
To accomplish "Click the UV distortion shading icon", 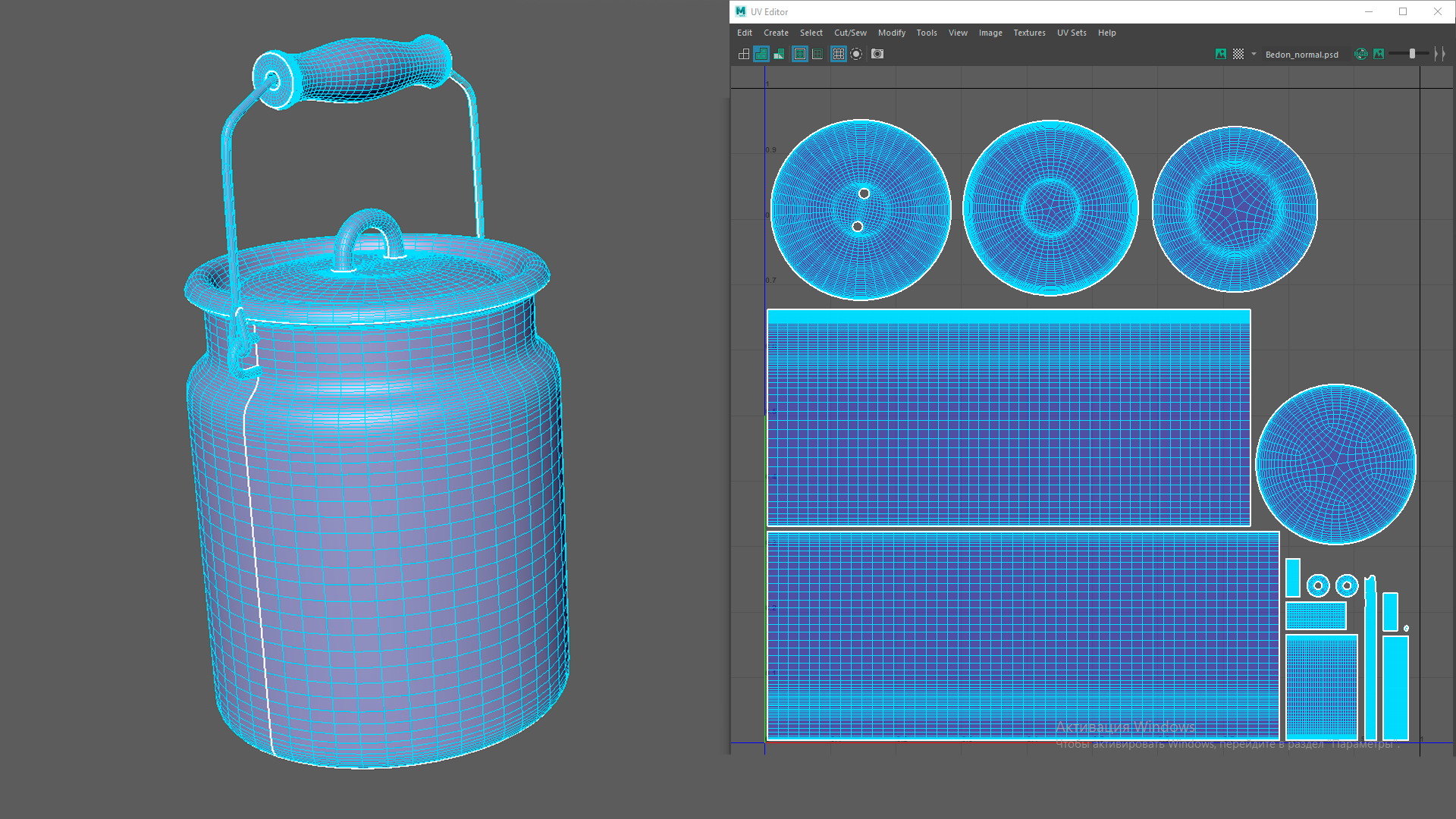I will 780,54.
